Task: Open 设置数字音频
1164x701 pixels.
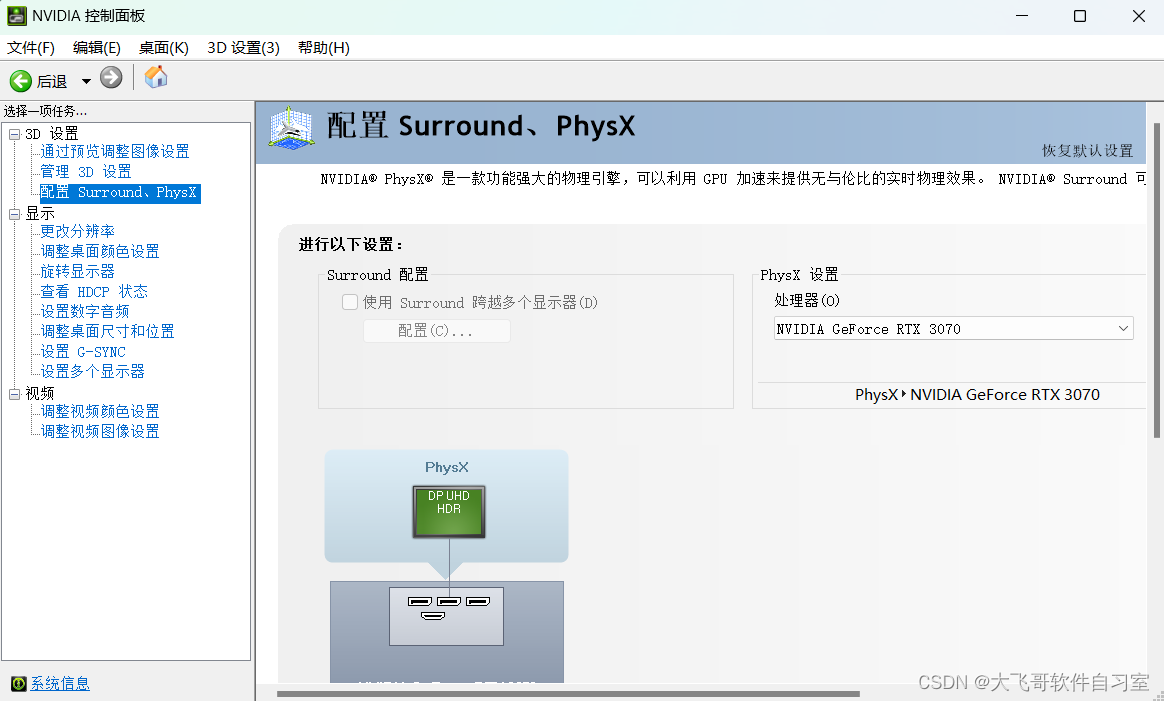Action: (85, 311)
